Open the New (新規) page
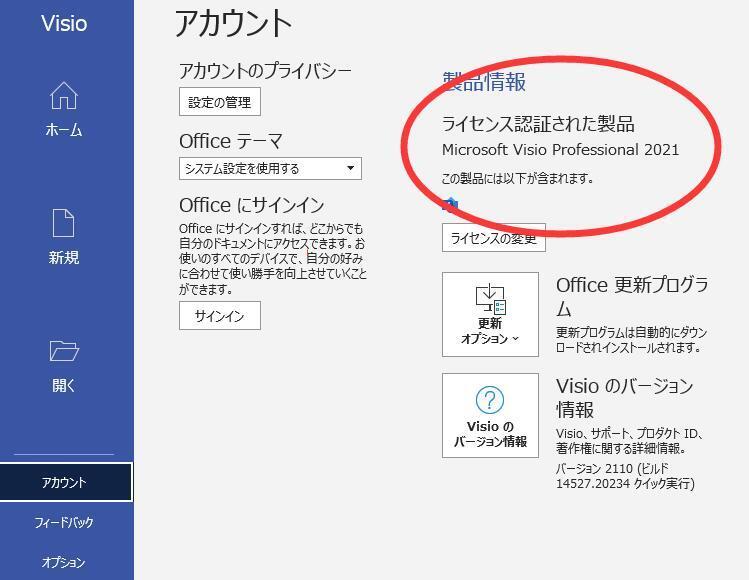Screen dimensions: 749x580 (x=64, y=236)
